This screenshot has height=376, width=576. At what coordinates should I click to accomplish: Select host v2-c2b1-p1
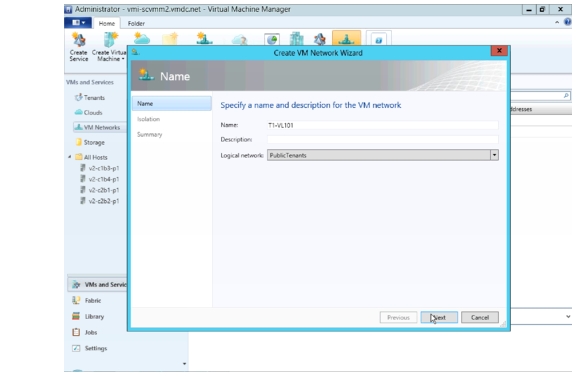coord(100,190)
